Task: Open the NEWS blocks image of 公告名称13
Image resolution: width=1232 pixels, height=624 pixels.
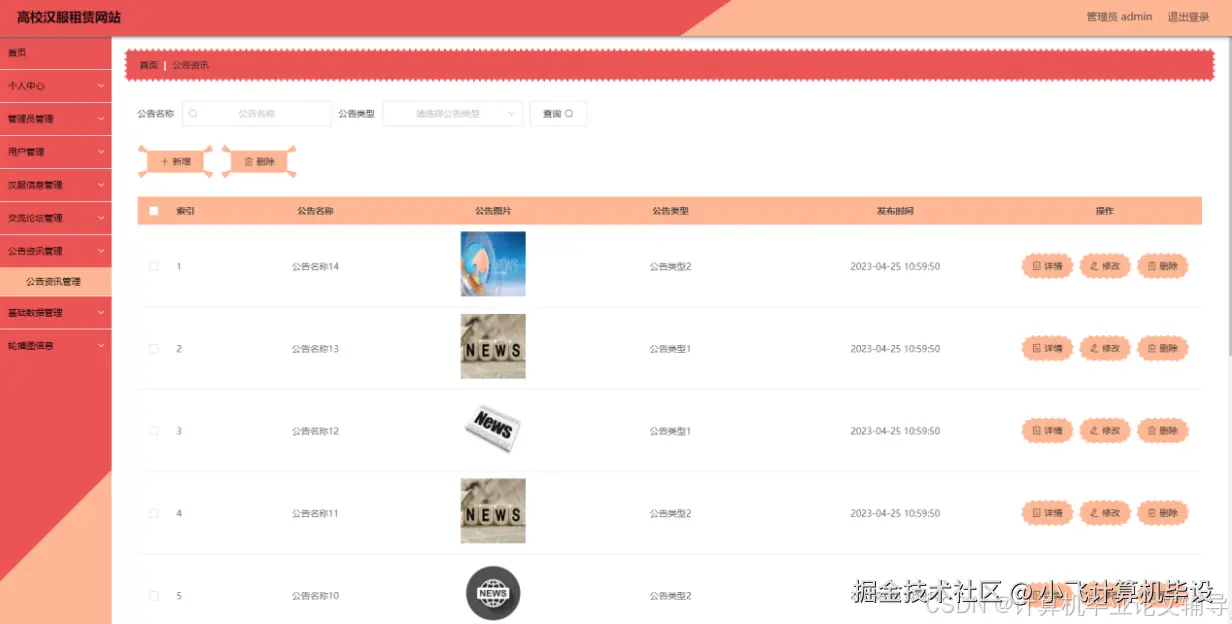Action: [x=493, y=346]
